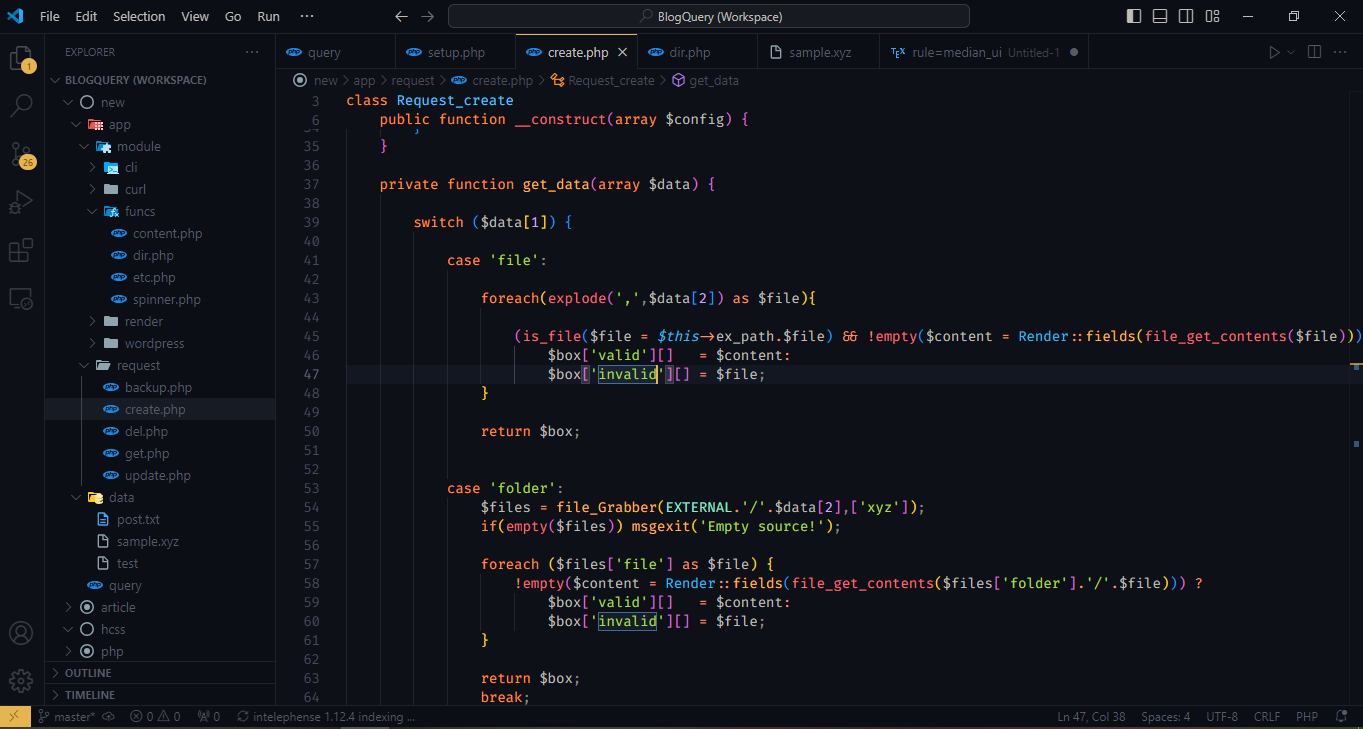Open the Manage settings gear
The image size is (1363, 729).
point(21,681)
